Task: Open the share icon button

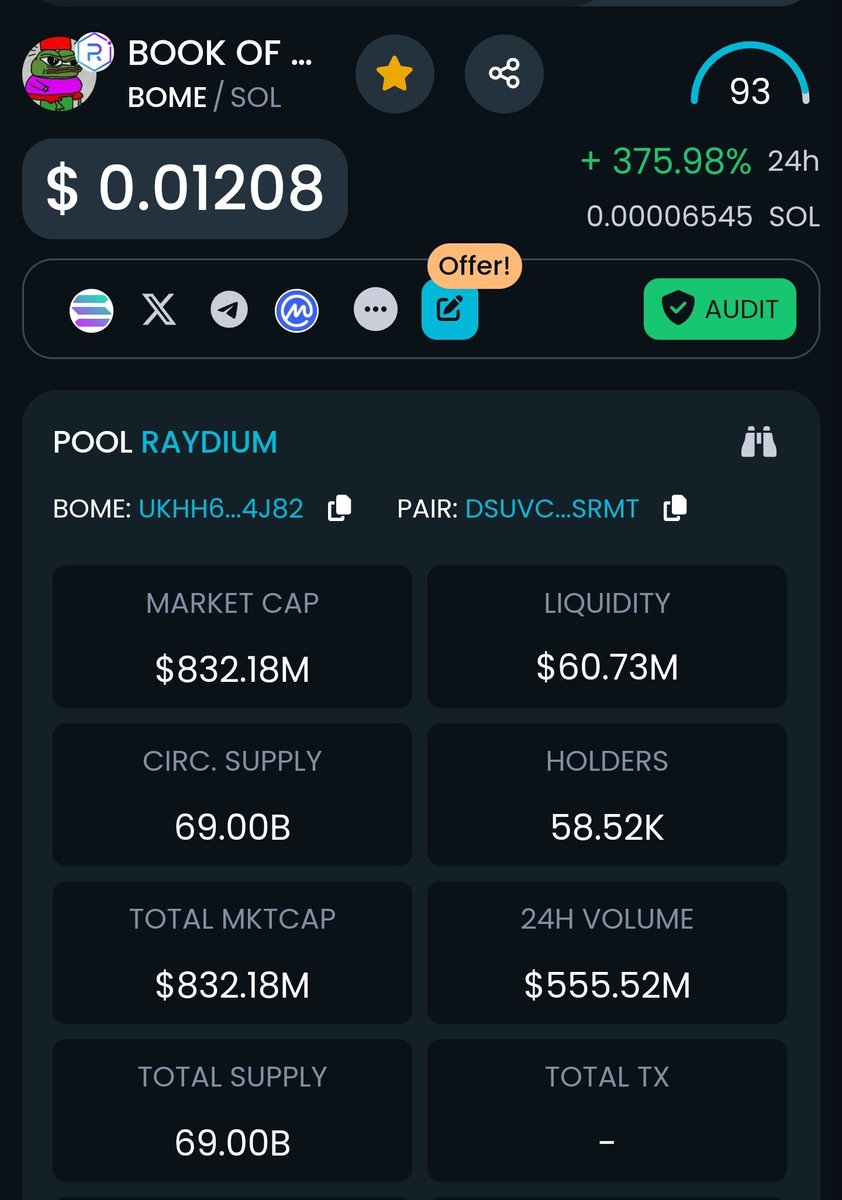Action: [504, 74]
